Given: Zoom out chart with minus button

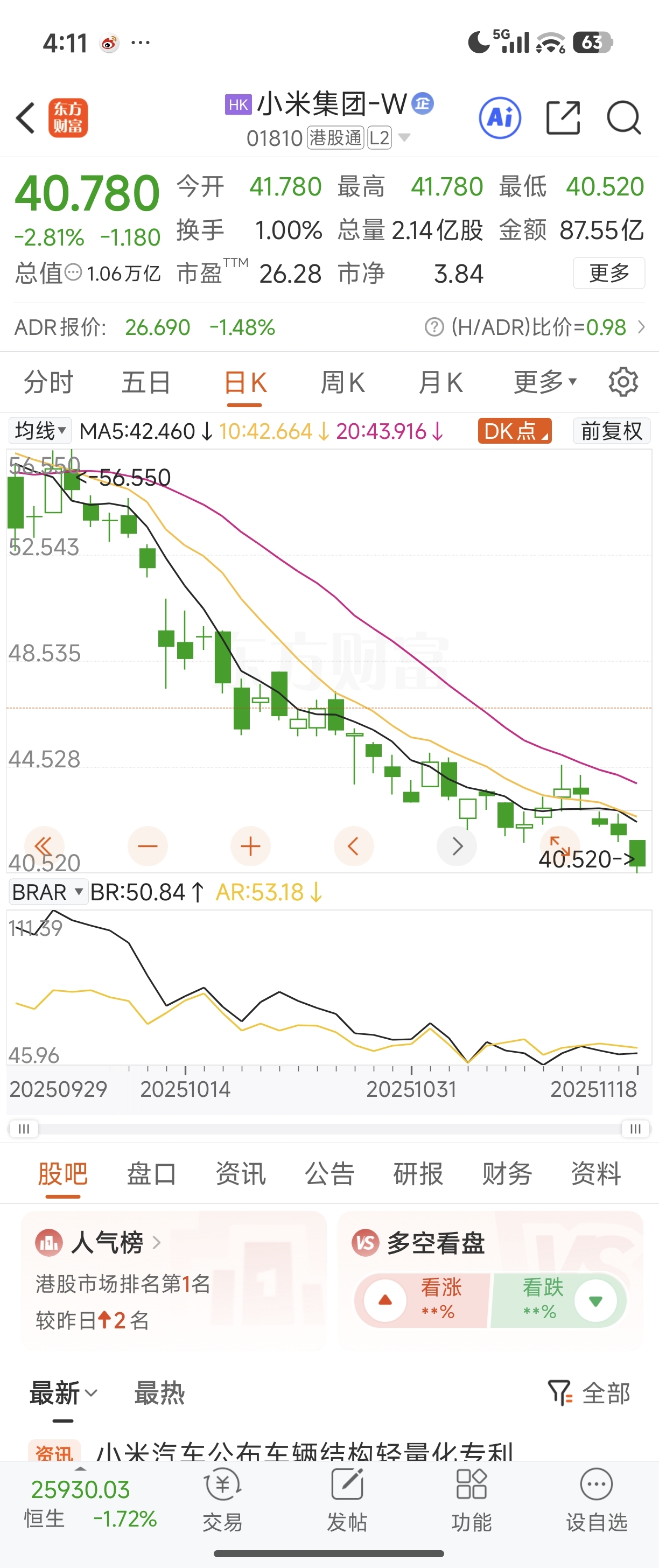Looking at the screenshot, I should tap(148, 846).
